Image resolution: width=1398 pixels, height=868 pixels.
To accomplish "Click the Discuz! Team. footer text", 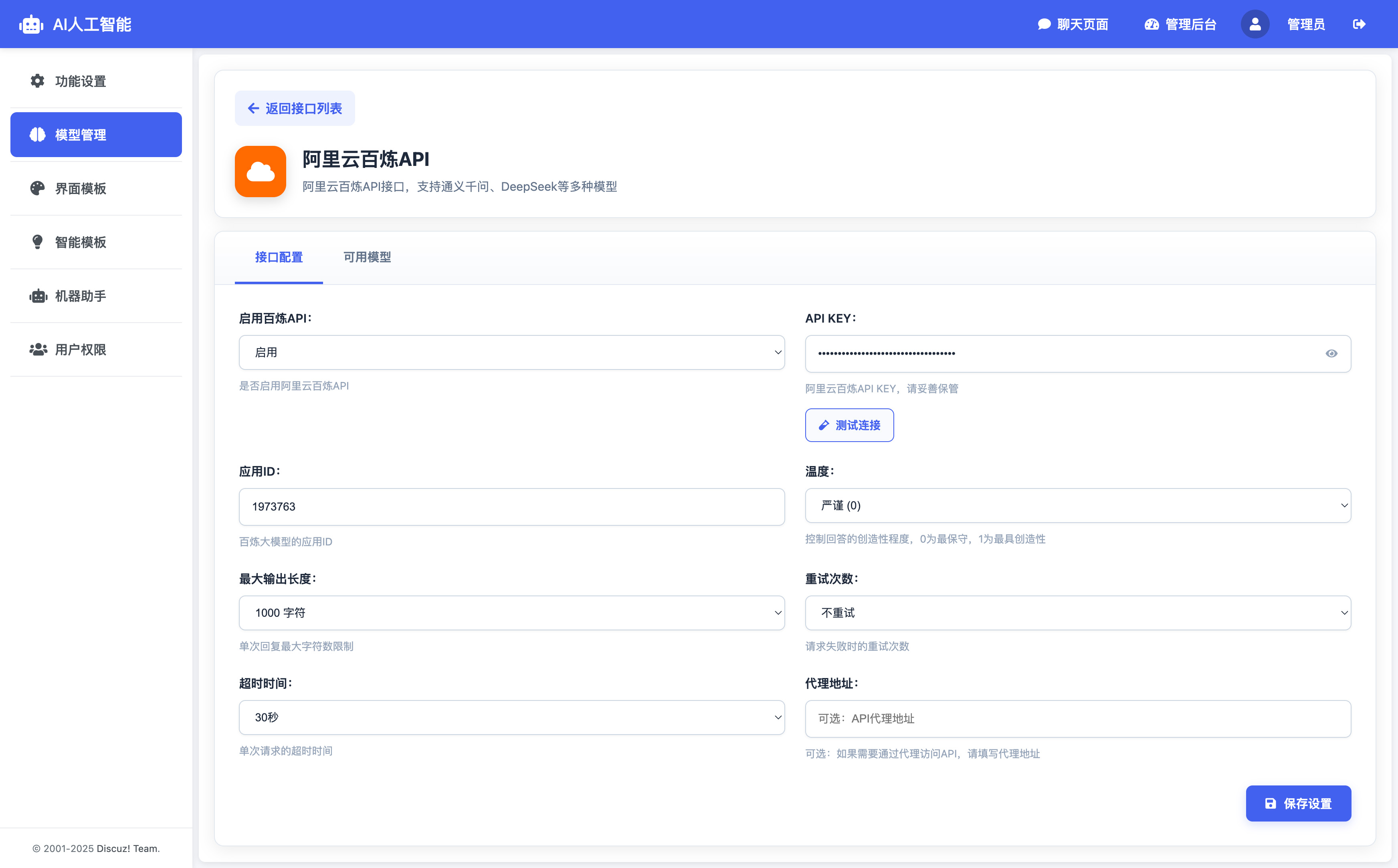I will pyautogui.click(x=128, y=848).
